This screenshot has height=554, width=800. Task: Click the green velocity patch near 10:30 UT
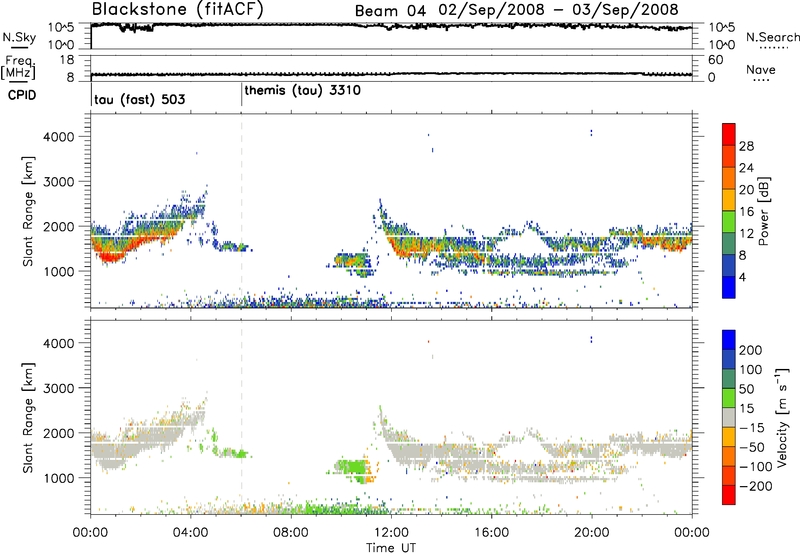[352, 467]
